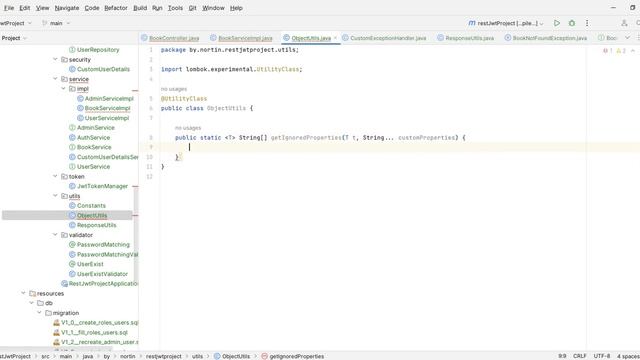This screenshot has height=360, width=640.
Task: Click the resources folder icon
Action: tap(32, 293)
